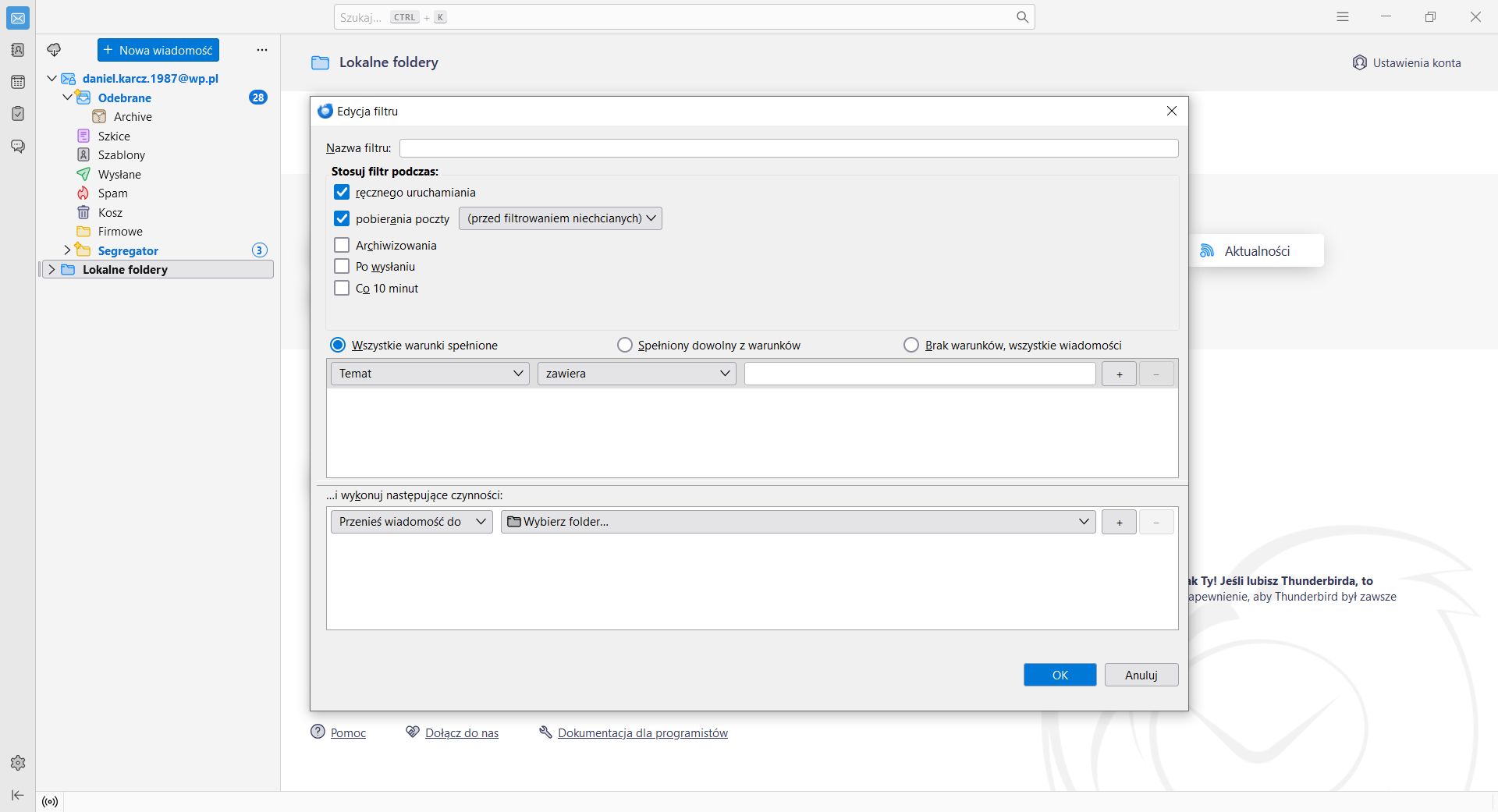The image size is (1498, 812).
Task: Expand the Segregator folder
Action: (67, 250)
